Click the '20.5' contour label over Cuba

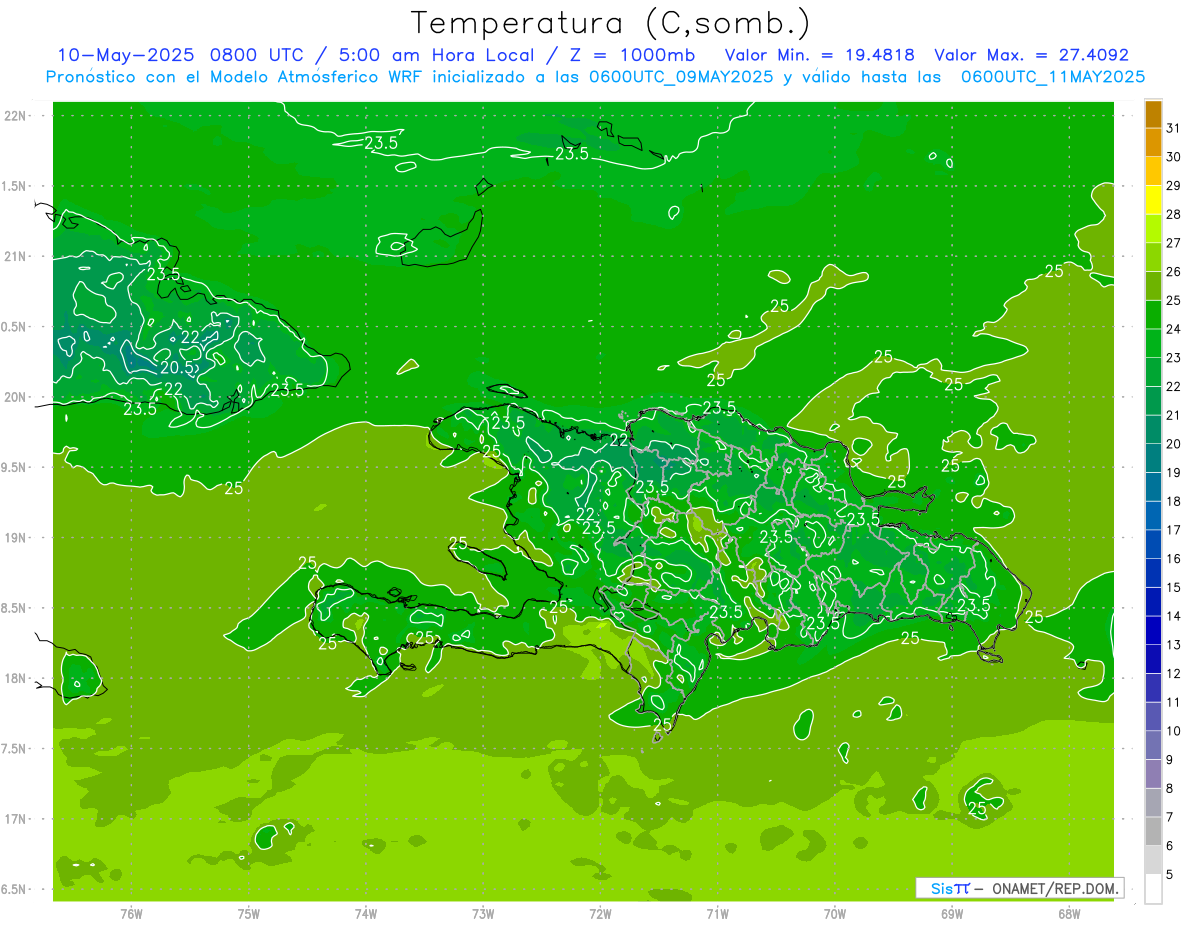click(176, 367)
